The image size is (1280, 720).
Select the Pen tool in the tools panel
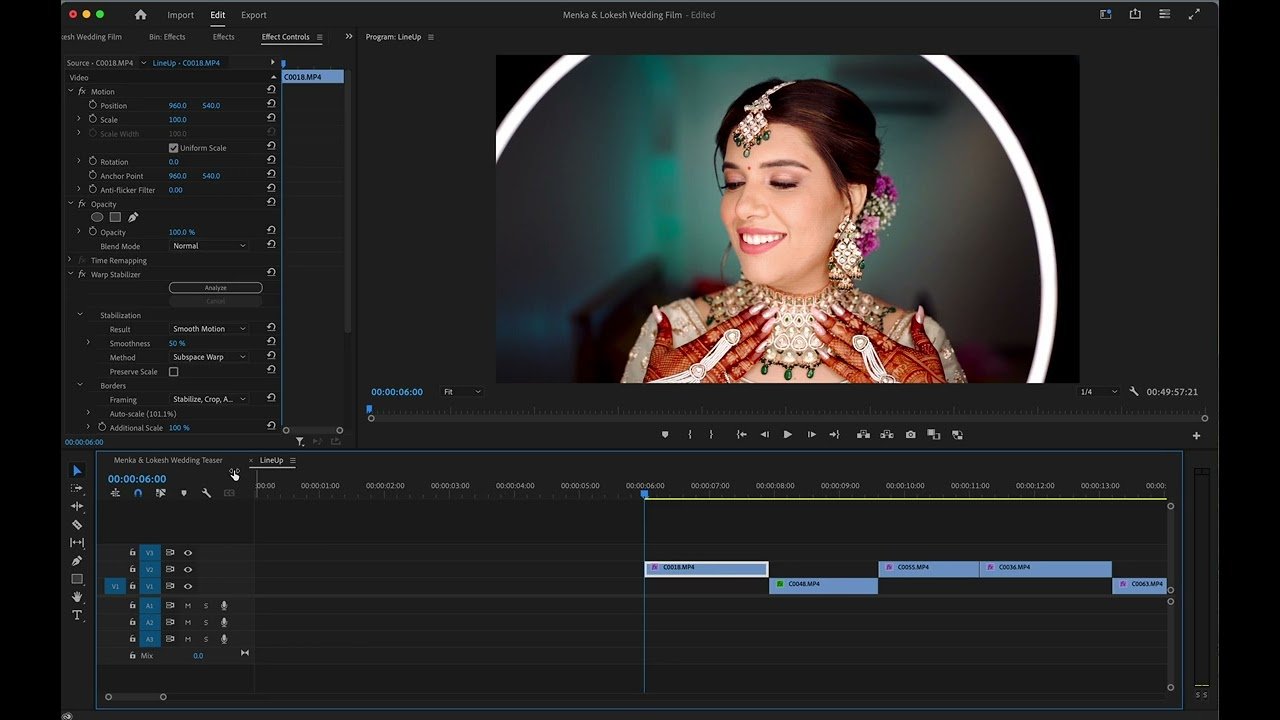[x=77, y=561]
